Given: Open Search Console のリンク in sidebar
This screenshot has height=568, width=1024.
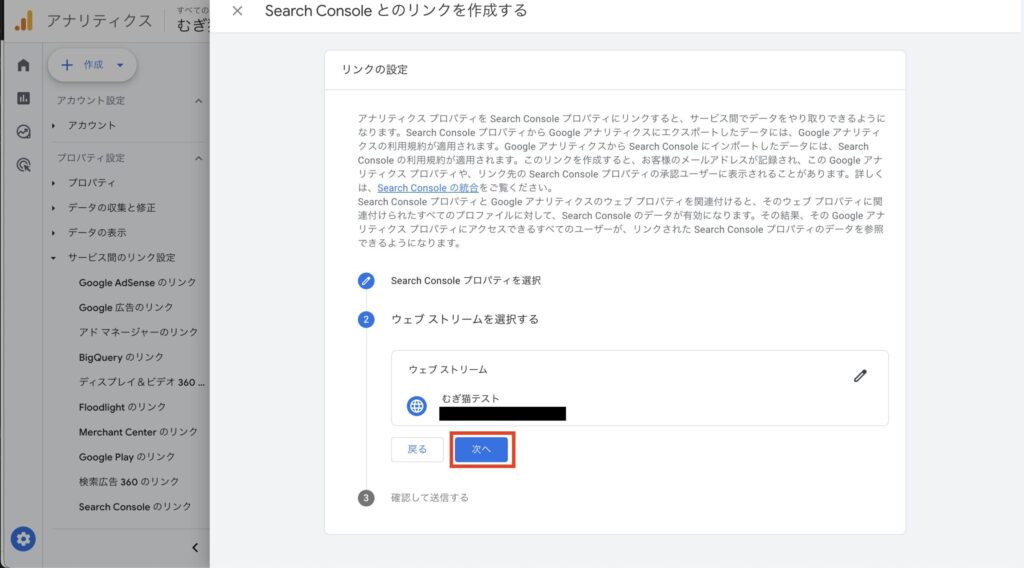Looking at the screenshot, I should coord(135,507).
